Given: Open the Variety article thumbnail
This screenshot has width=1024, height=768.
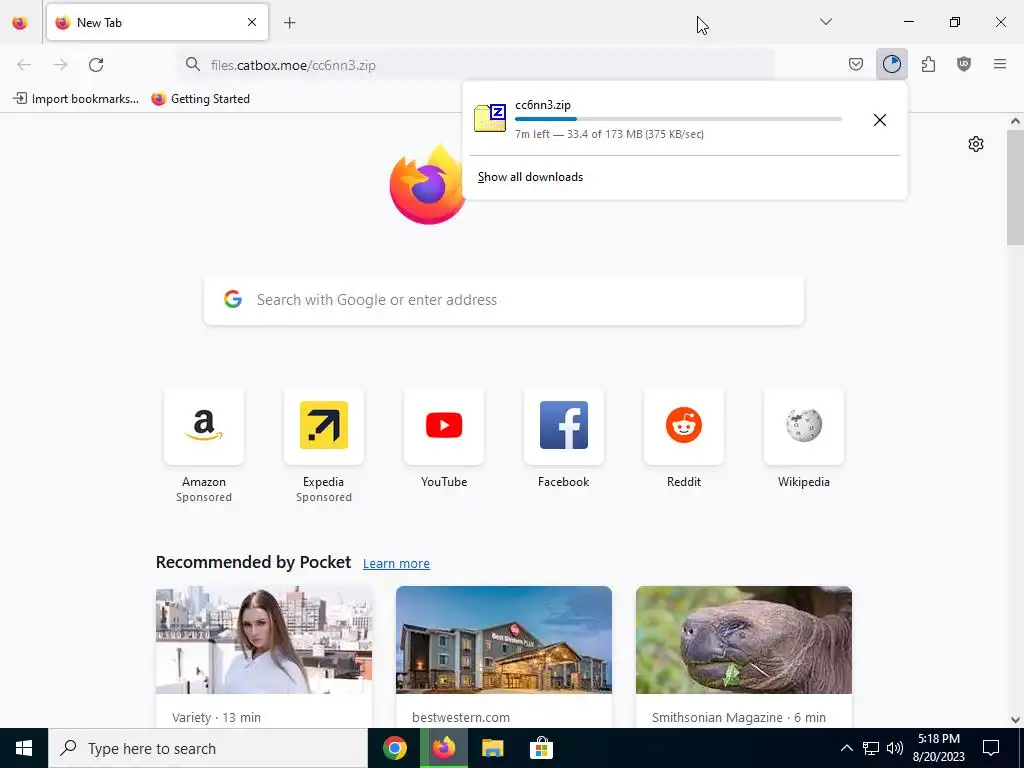Looking at the screenshot, I should pyautogui.click(x=264, y=640).
